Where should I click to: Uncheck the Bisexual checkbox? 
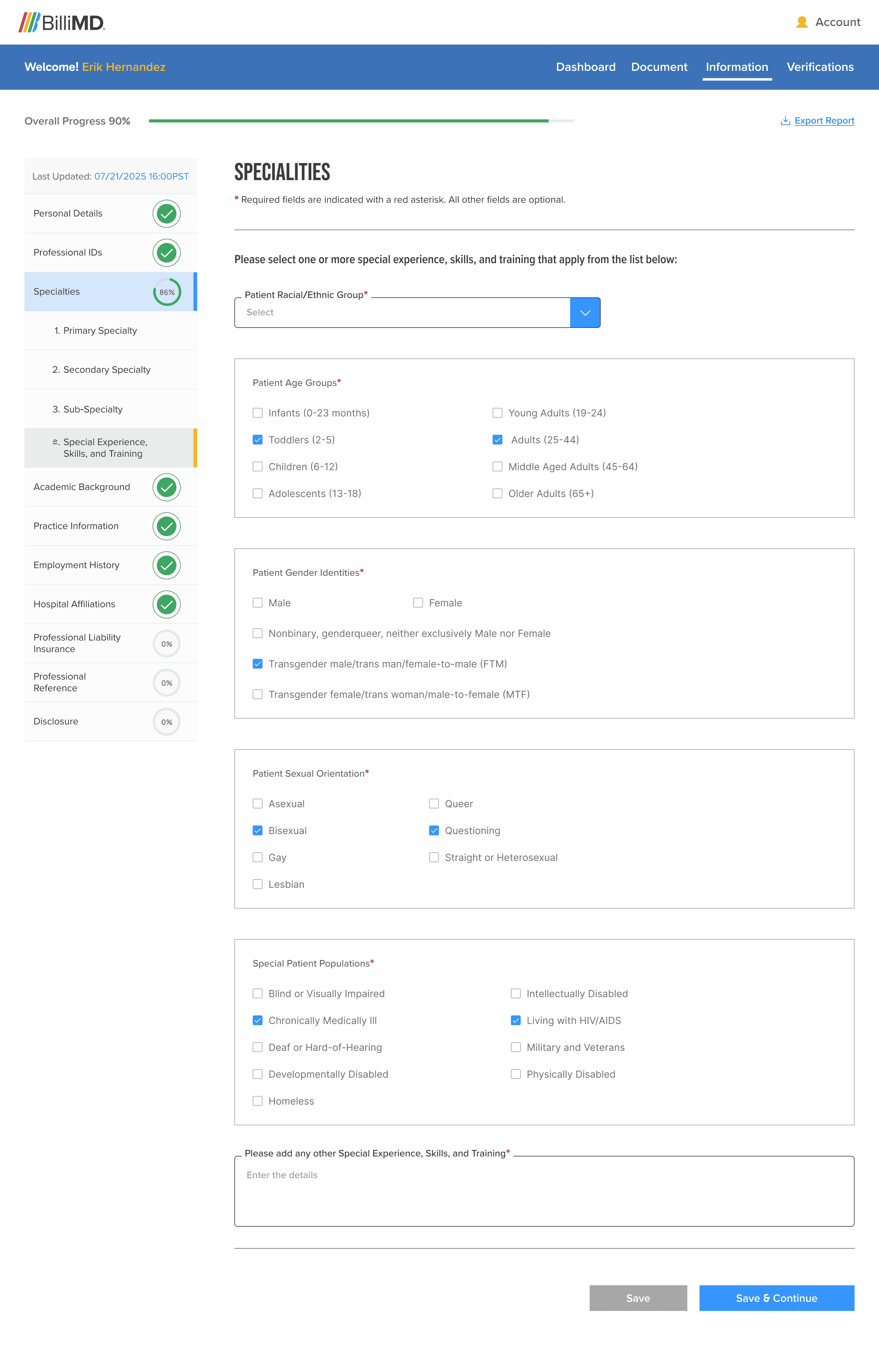coord(257,830)
